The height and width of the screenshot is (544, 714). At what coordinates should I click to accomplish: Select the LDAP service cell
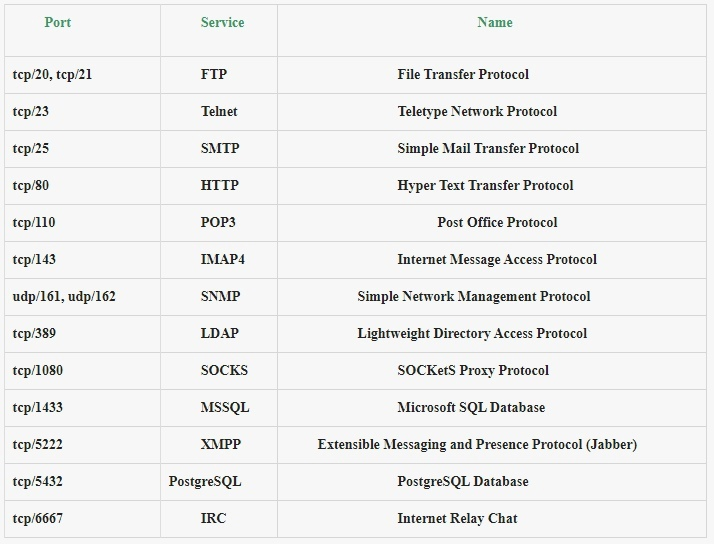click(x=219, y=333)
